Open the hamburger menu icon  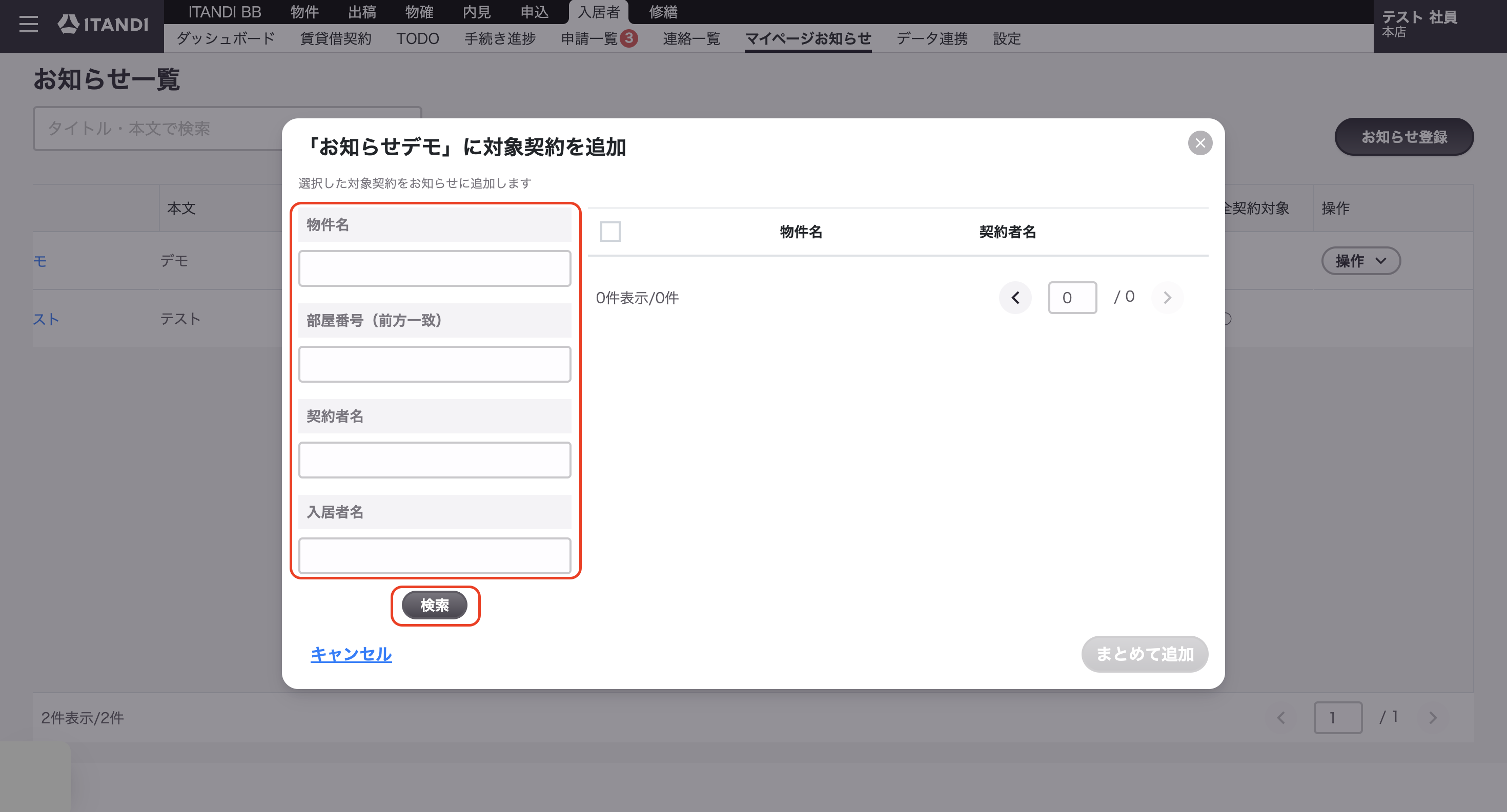pos(28,24)
